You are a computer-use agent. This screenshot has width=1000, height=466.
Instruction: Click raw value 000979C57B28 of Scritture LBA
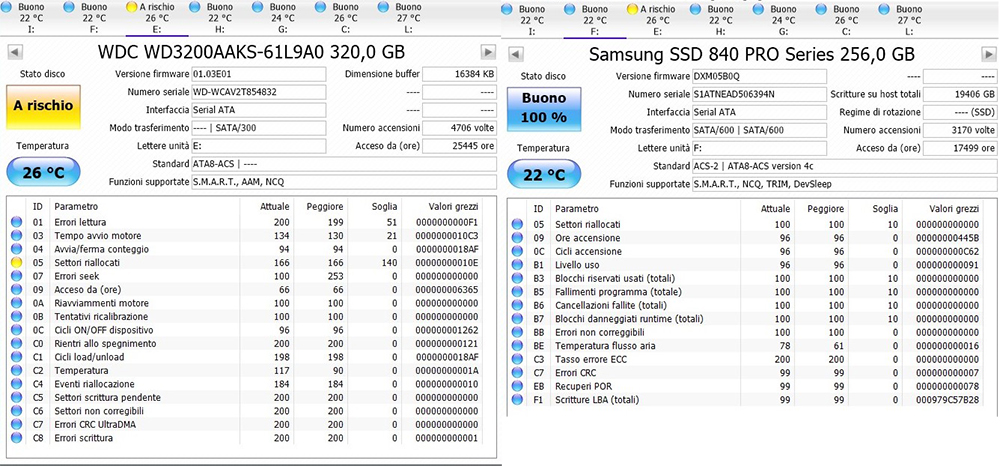pos(947,400)
